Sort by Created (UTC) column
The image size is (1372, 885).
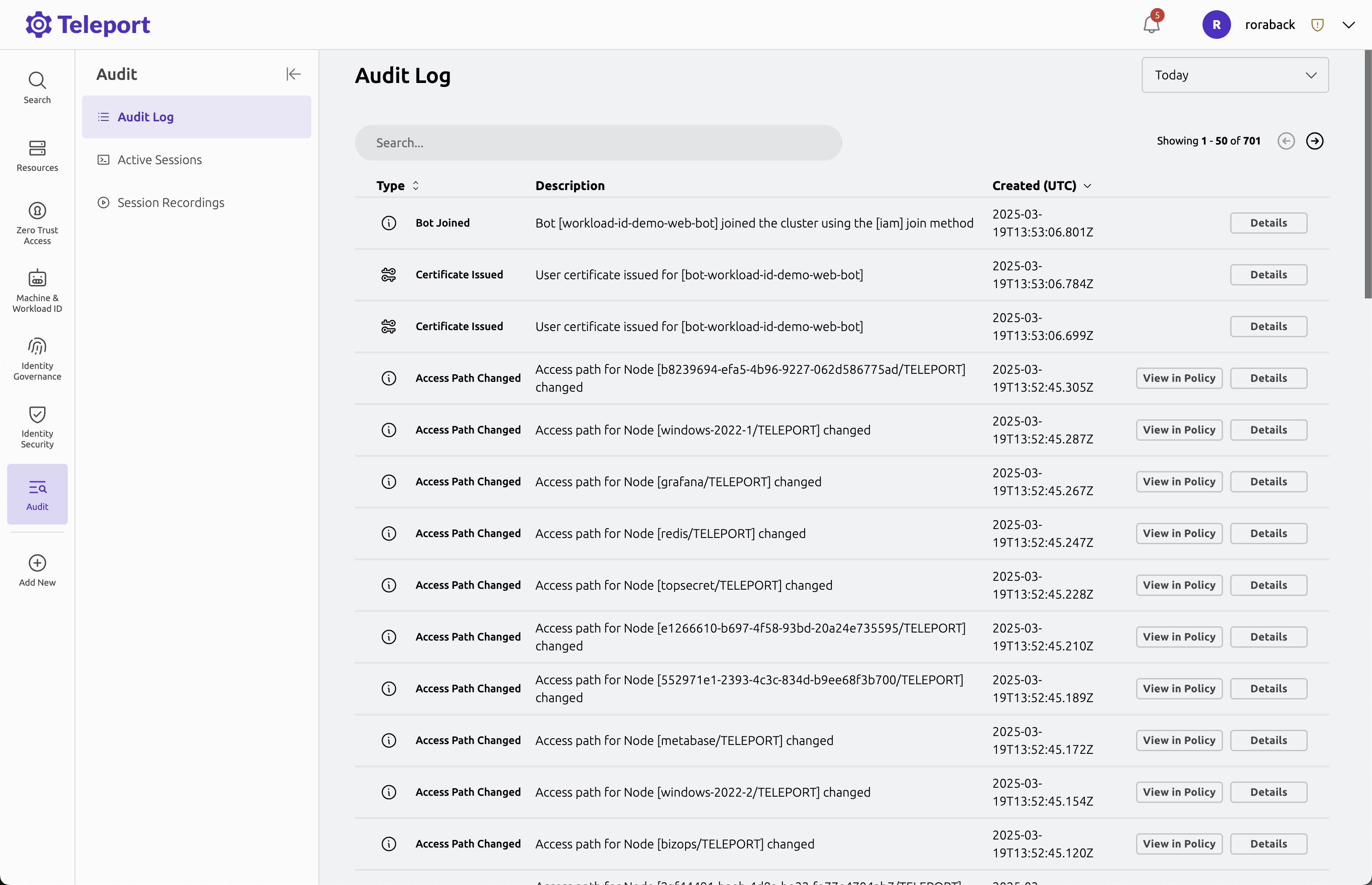pyautogui.click(x=1041, y=186)
